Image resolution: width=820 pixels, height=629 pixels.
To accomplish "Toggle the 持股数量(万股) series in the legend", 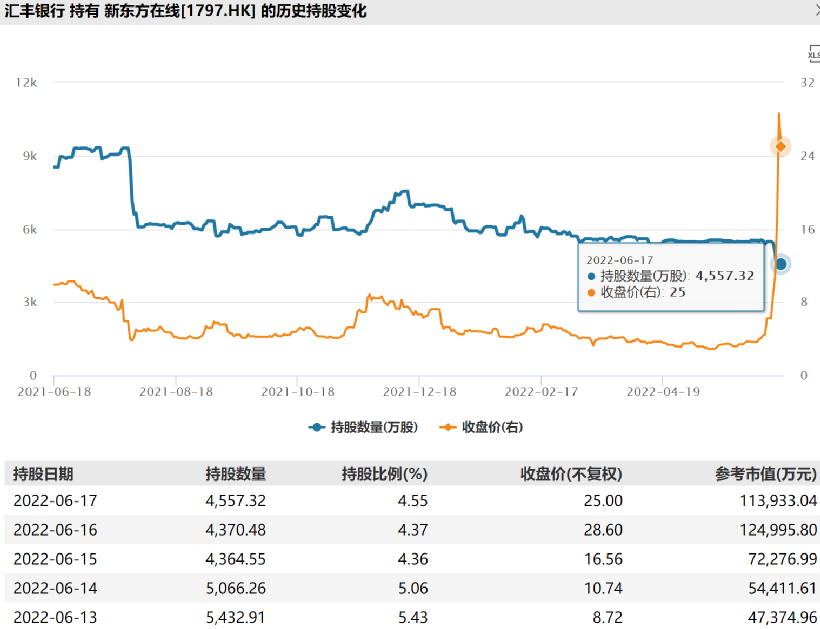I will [363, 427].
